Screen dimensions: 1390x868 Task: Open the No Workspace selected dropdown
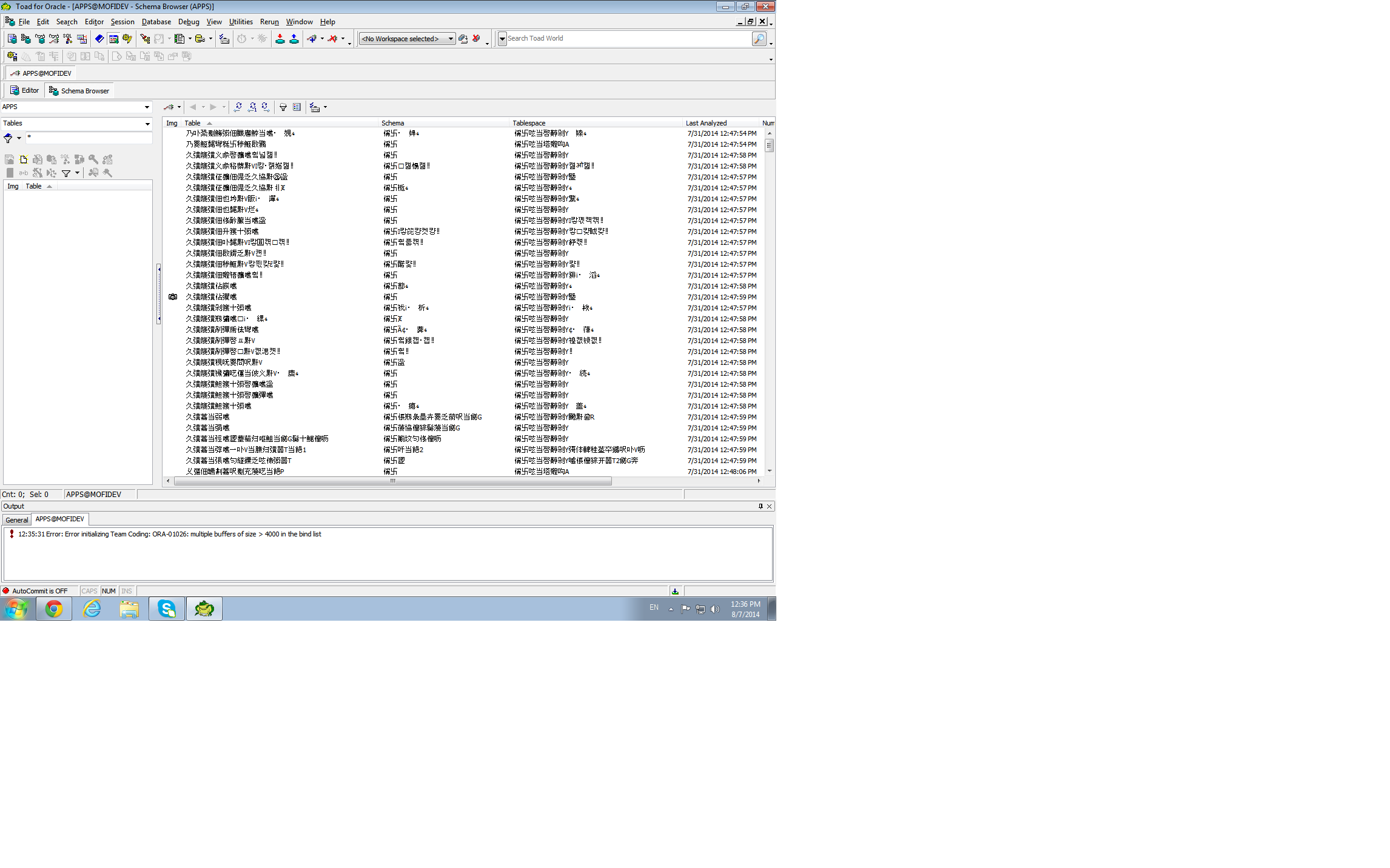pos(451,39)
